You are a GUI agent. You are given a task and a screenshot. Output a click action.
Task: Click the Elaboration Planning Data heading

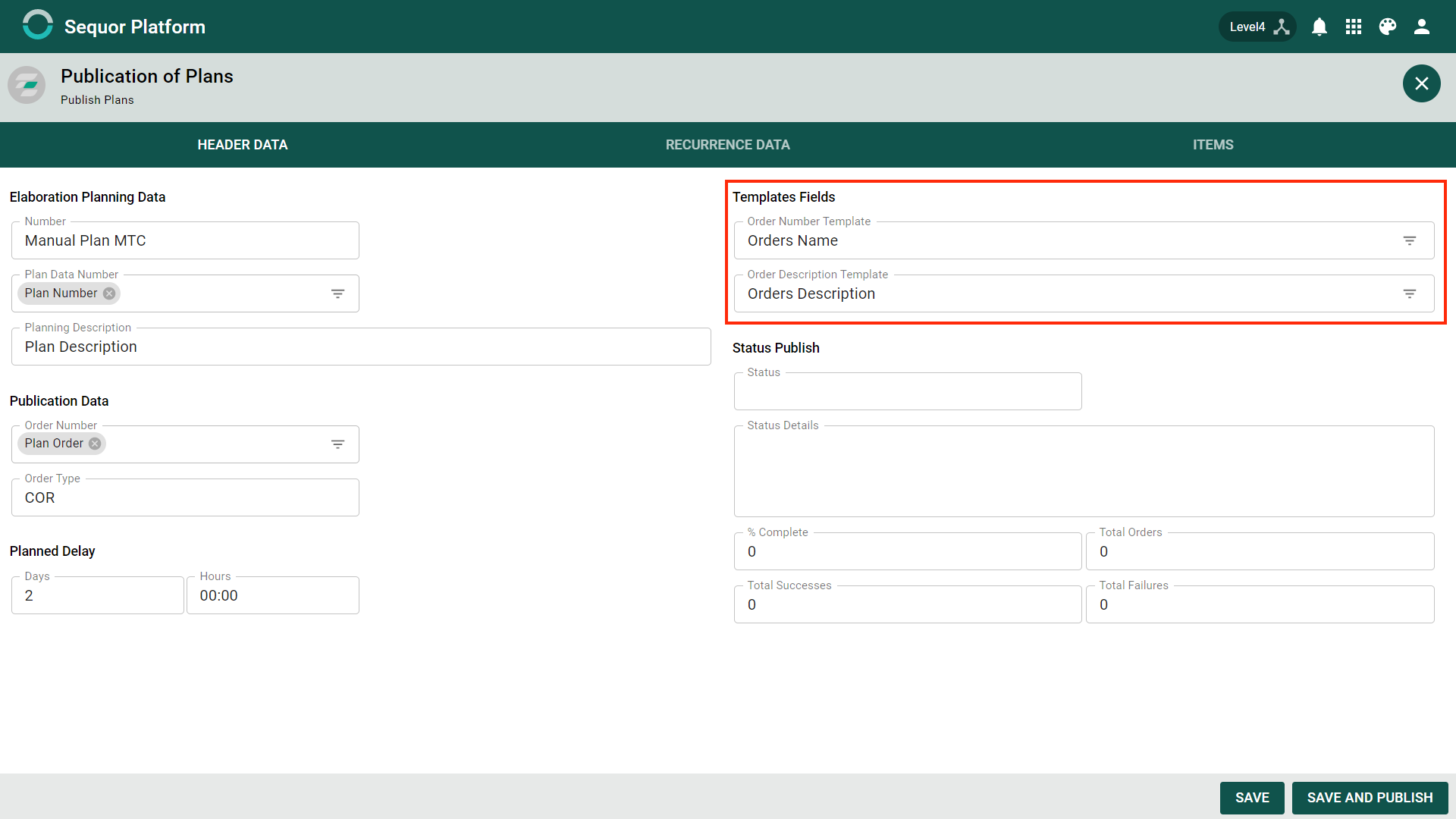pyautogui.click(x=87, y=197)
